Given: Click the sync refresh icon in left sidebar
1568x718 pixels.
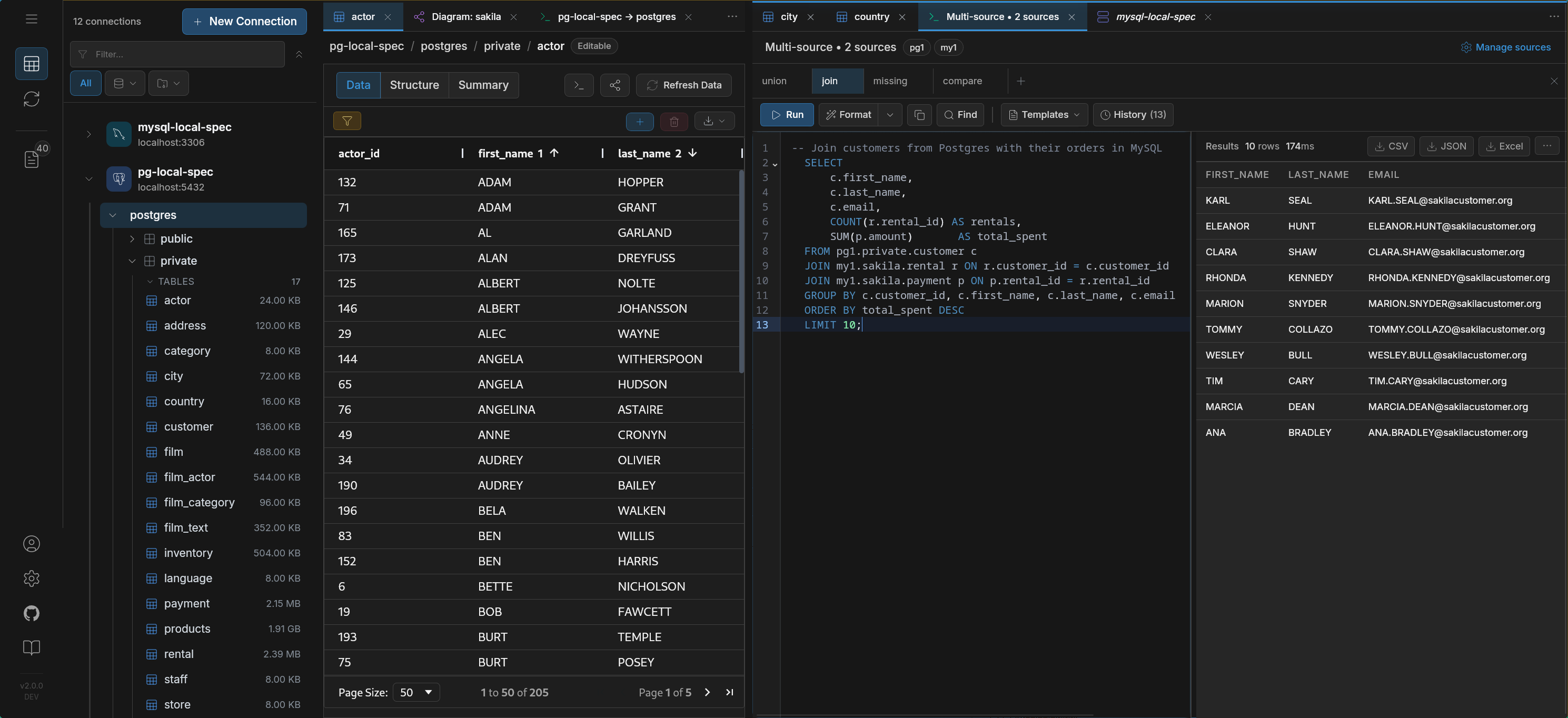Looking at the screenshot, I should click(32, 98).
